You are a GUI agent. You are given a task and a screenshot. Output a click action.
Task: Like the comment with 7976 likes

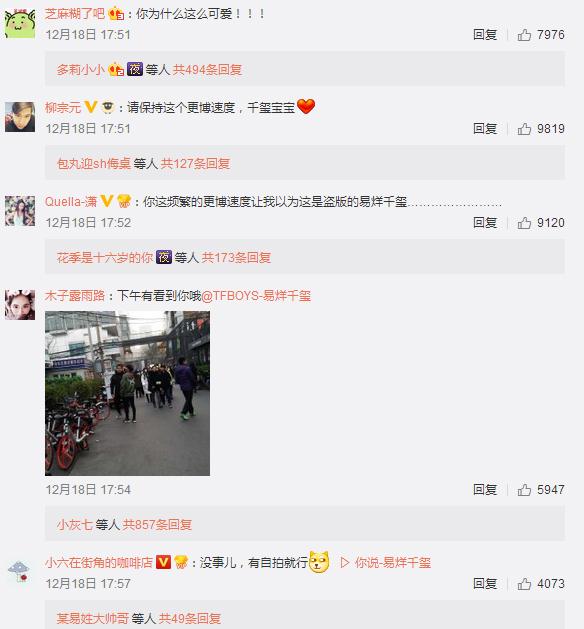[x=524, y=35]
